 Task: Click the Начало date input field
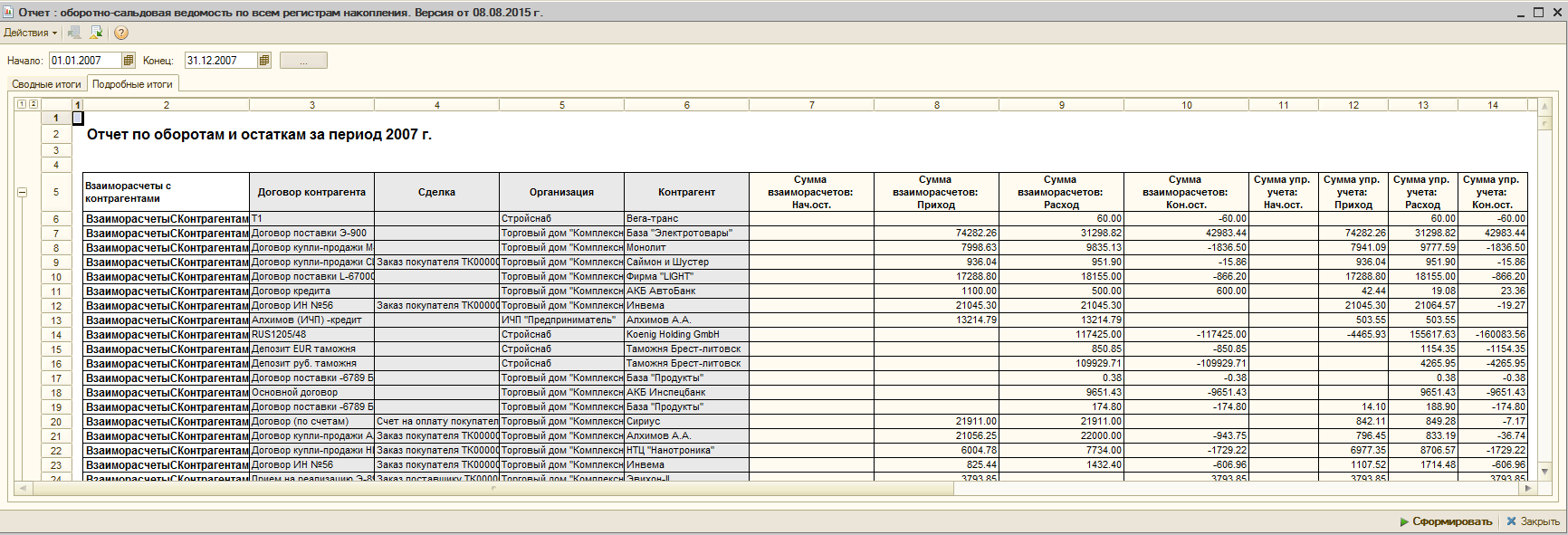point(85,61)
